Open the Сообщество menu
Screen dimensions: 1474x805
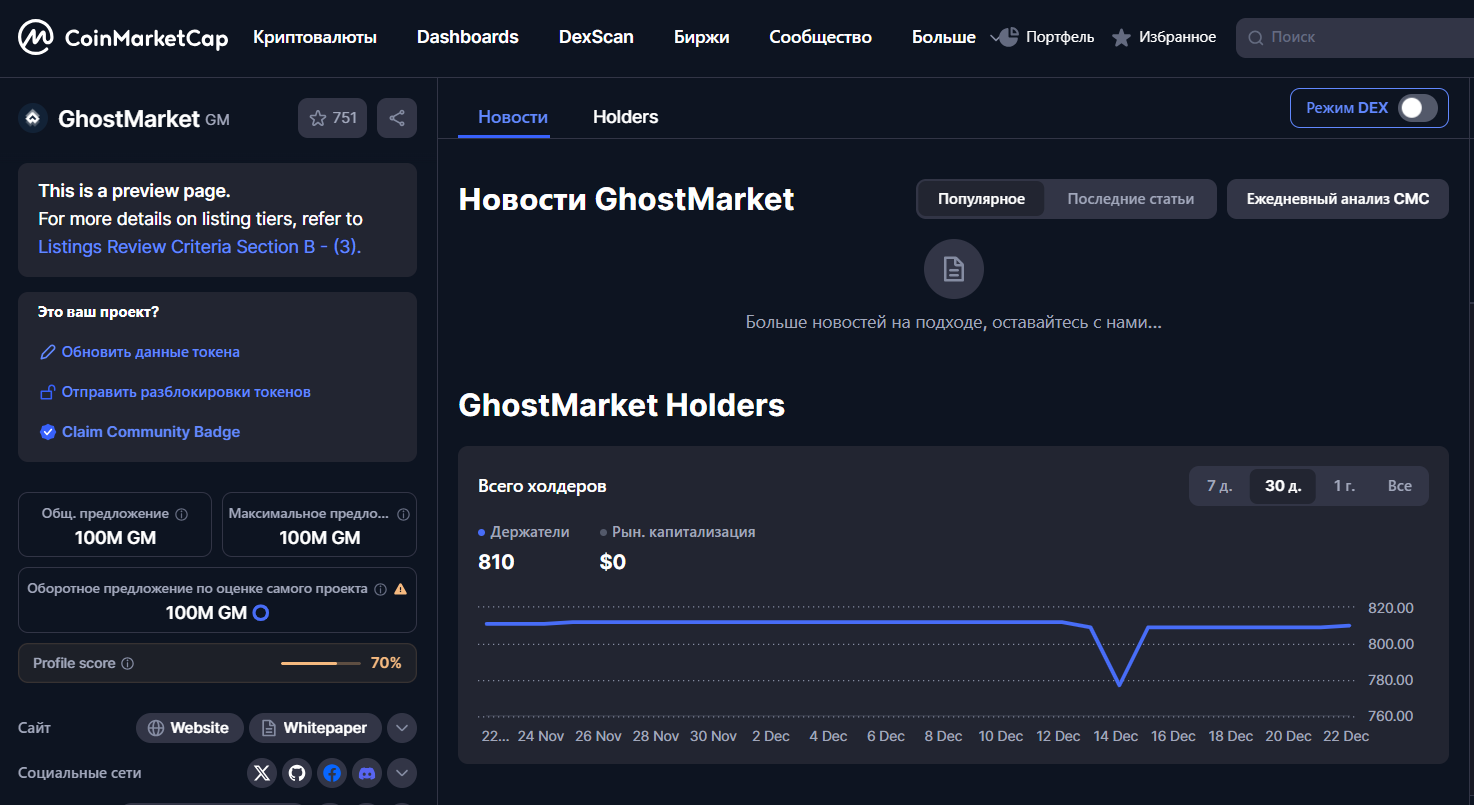click(x=821, y=37)
